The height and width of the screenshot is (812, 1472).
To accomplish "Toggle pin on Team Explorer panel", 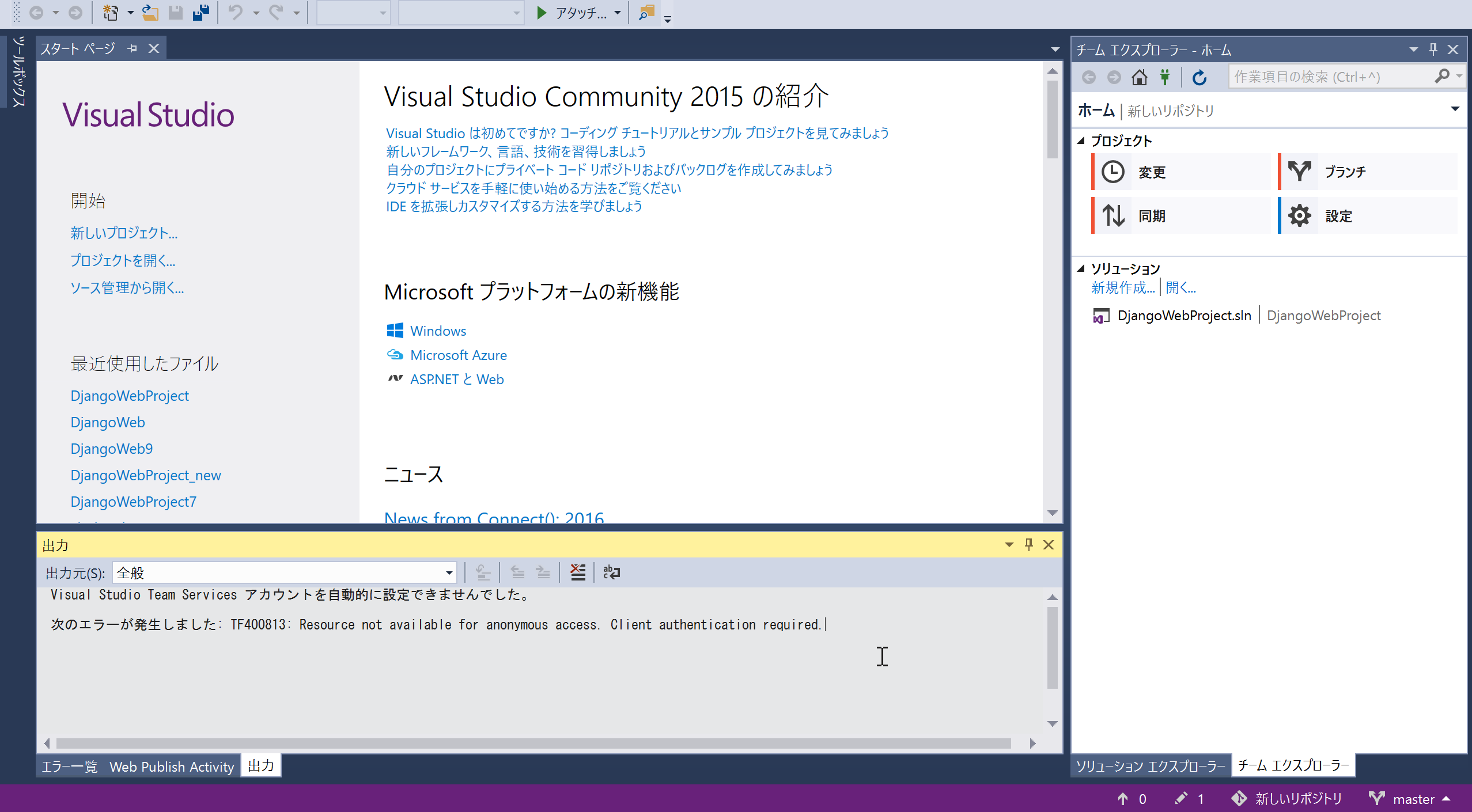I will click(1433, 50).
